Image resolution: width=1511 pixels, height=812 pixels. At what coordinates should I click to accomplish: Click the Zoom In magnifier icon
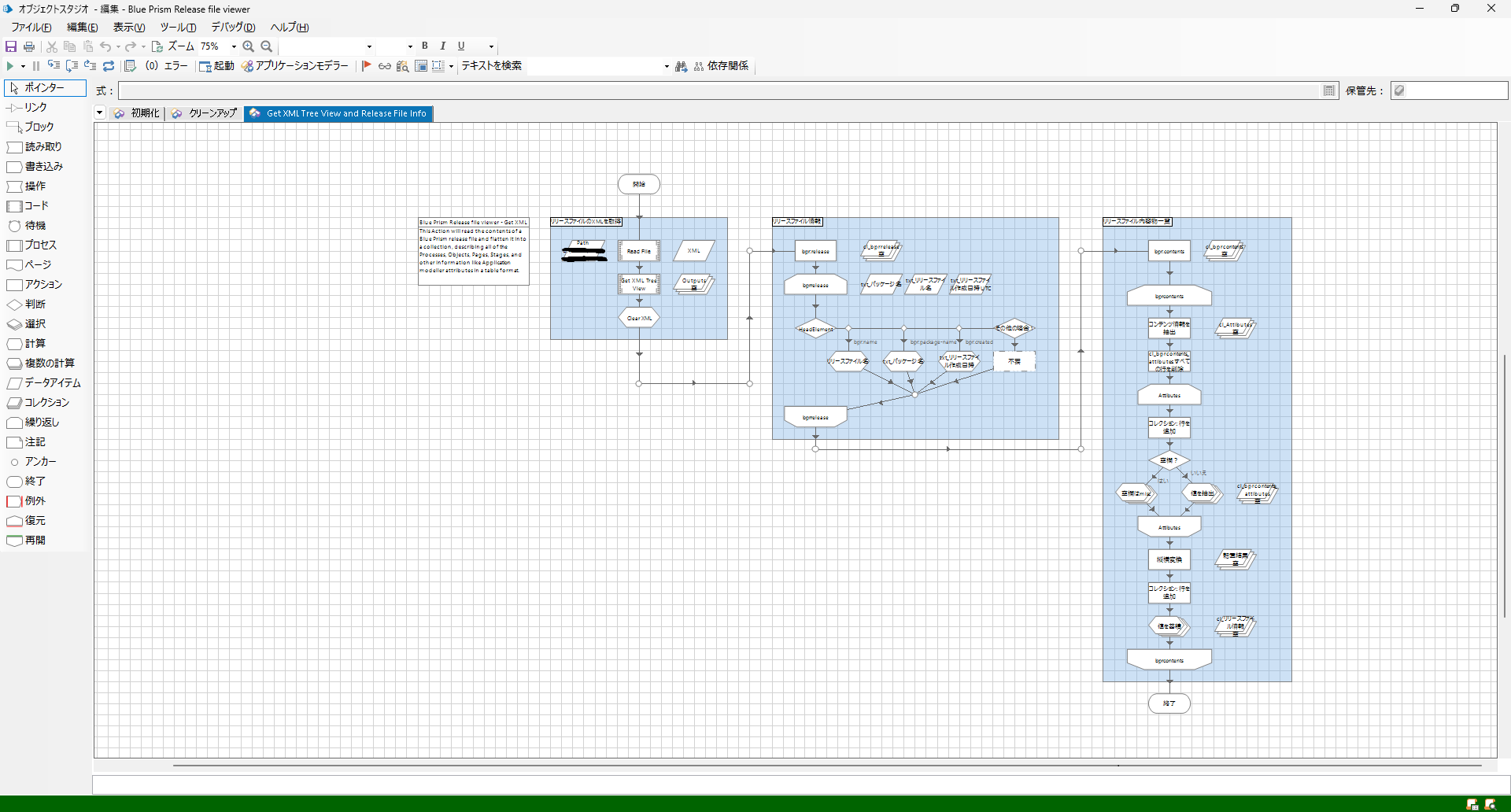coord(249,46)
